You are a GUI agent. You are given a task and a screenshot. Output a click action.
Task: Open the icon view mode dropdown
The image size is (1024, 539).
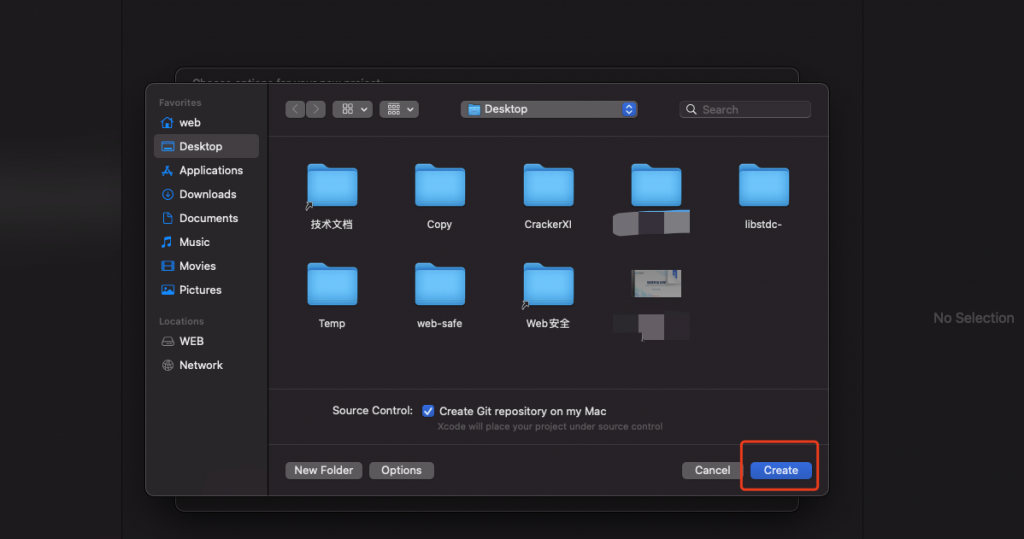point(352,109)
